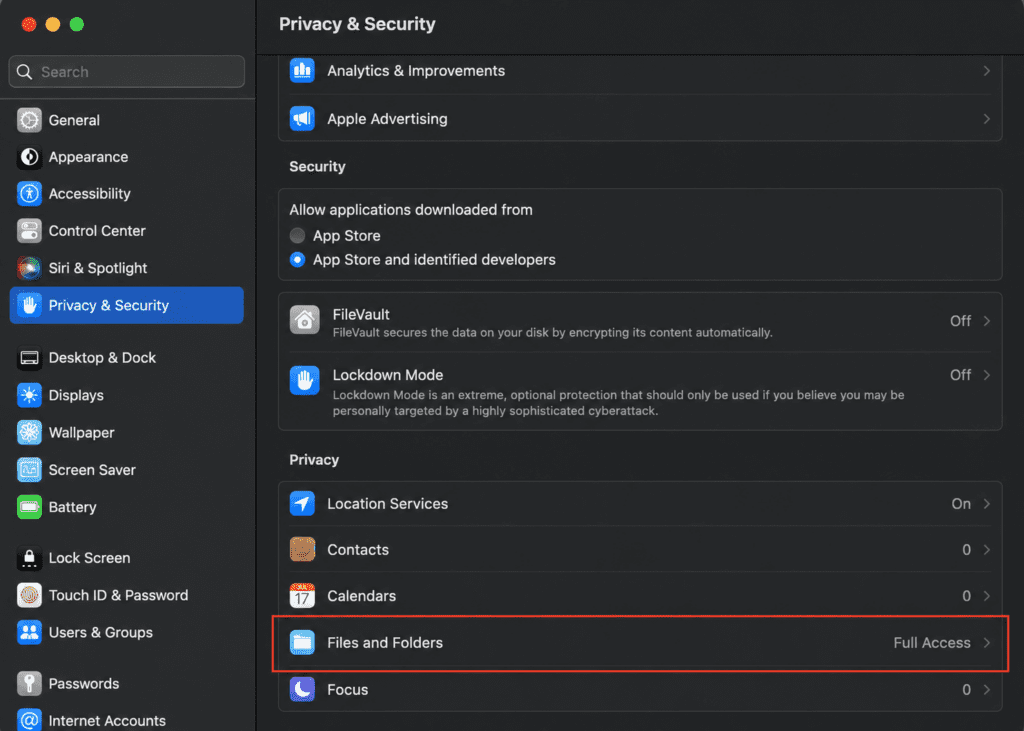Click the Focus label
The height and width of the screenshot is (731, 1024).
pyautogui.click(x=347, y=689)
